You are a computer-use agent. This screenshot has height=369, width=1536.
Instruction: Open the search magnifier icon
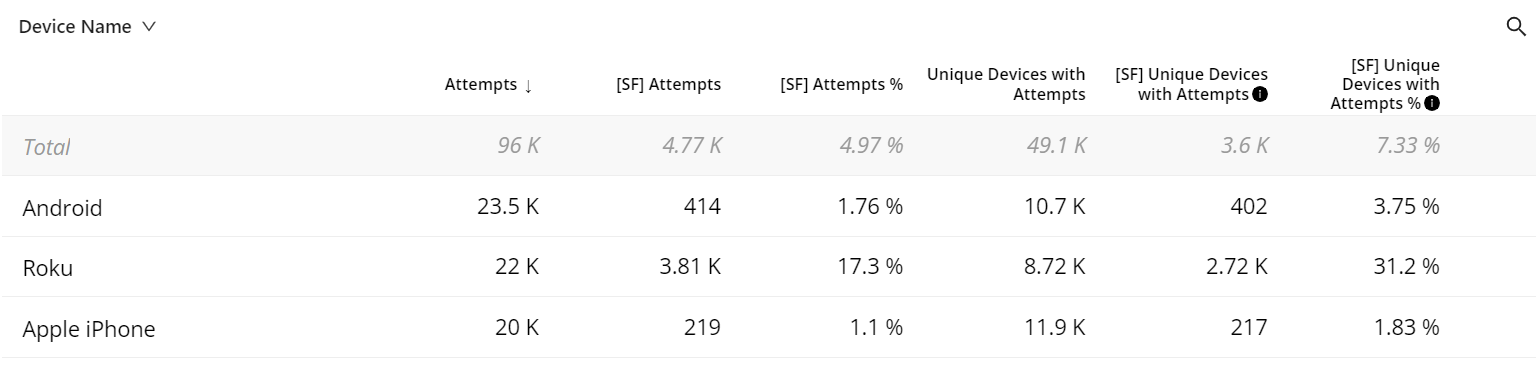pyautogui.click(x=1515, y=27)
